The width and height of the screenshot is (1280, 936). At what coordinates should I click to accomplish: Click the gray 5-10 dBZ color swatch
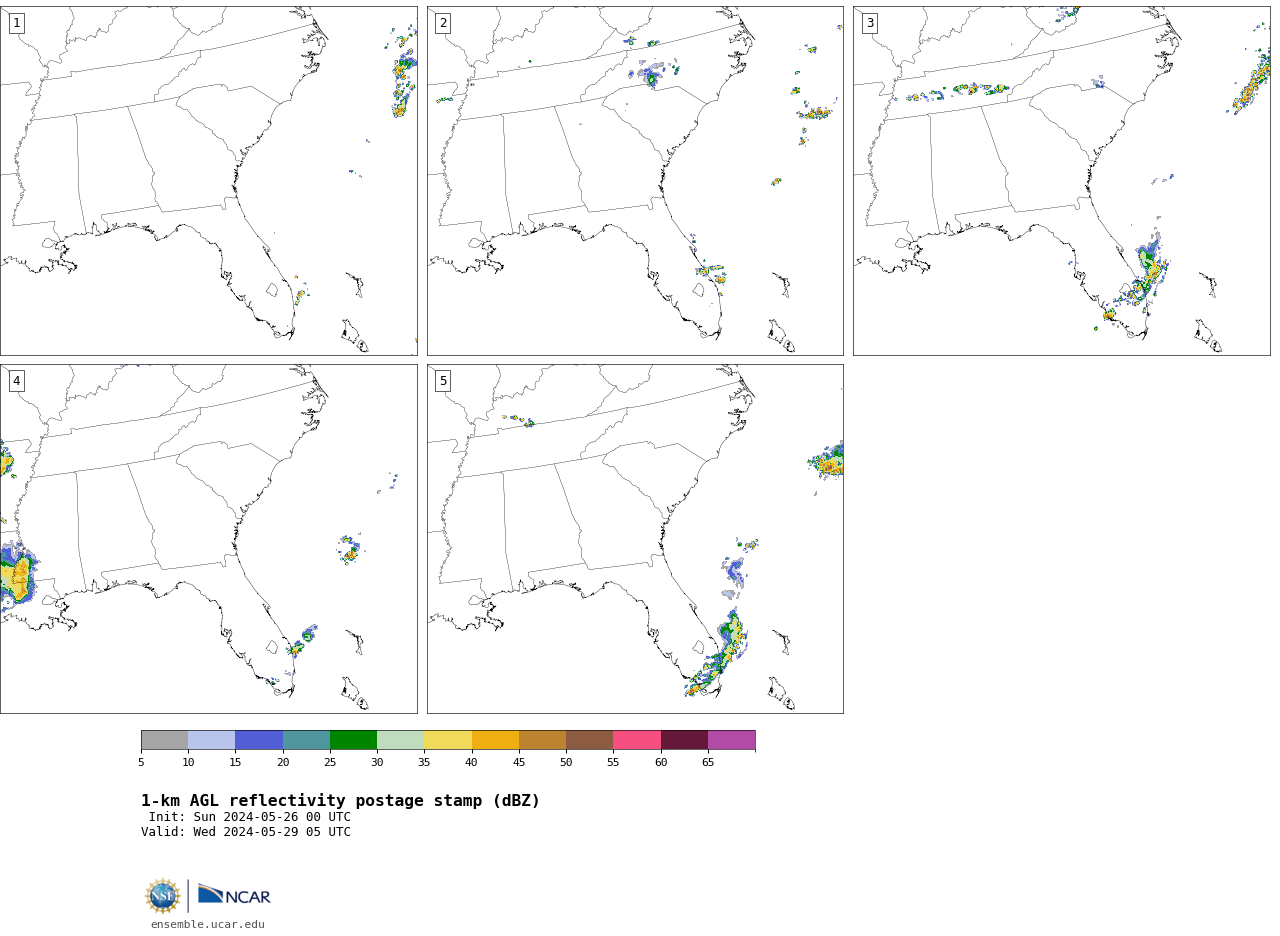pos(164,740)
